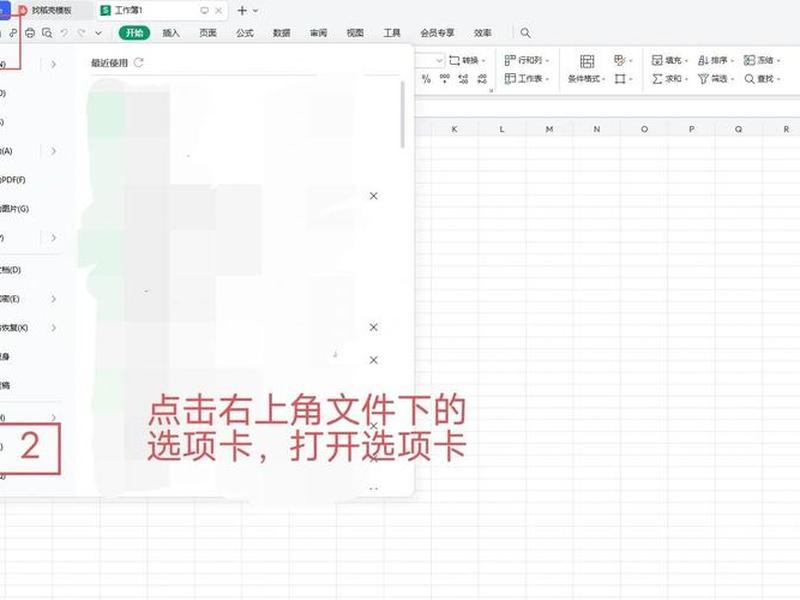Choose the 文档(D) menu item
800x600 pixels.
pos(10,270)
